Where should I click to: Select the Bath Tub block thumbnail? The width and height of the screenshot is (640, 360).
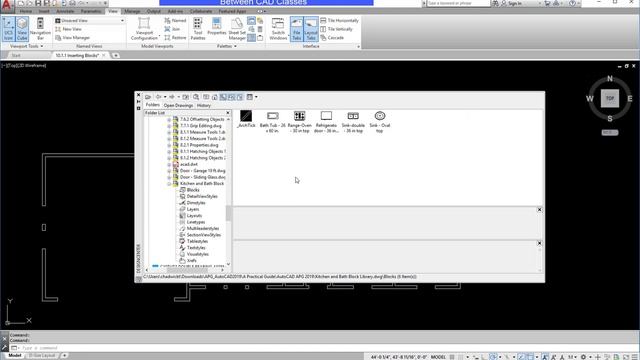[x=273, y=122]
